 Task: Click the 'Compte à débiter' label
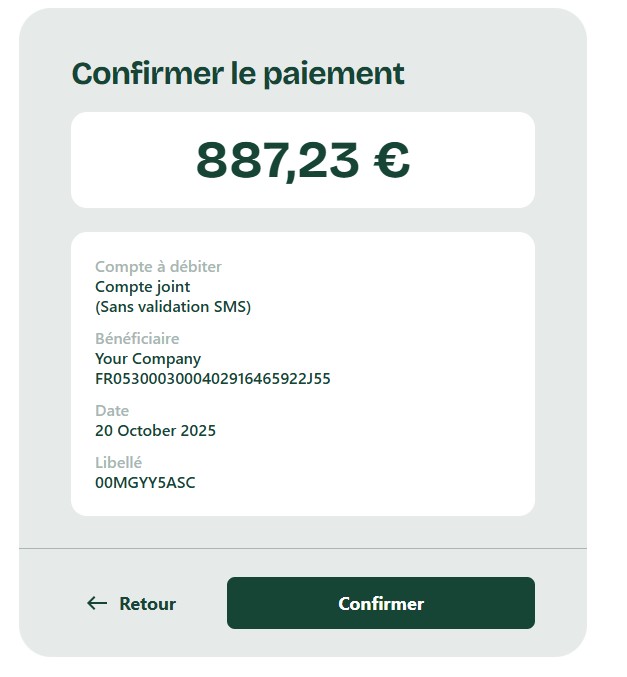(158, 267)
